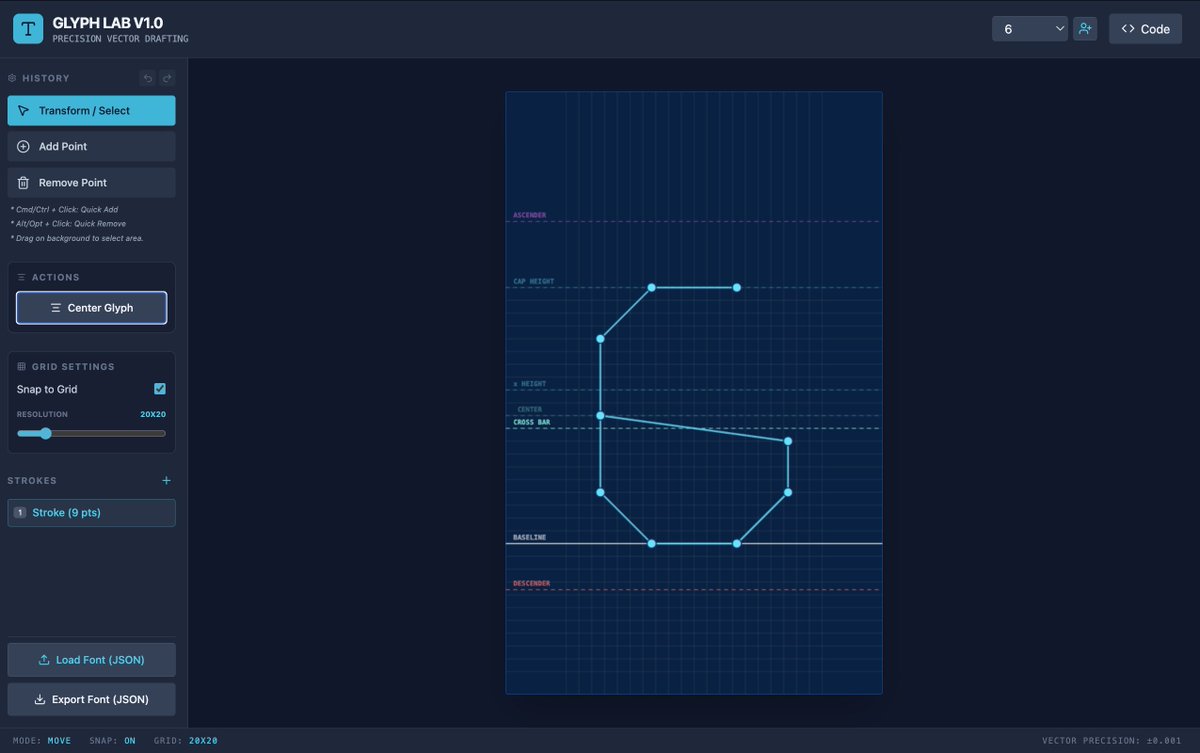Viewport: 1200px width, 753px height.
Task: Click the x HEIGHT guide label
Action: 529,384
